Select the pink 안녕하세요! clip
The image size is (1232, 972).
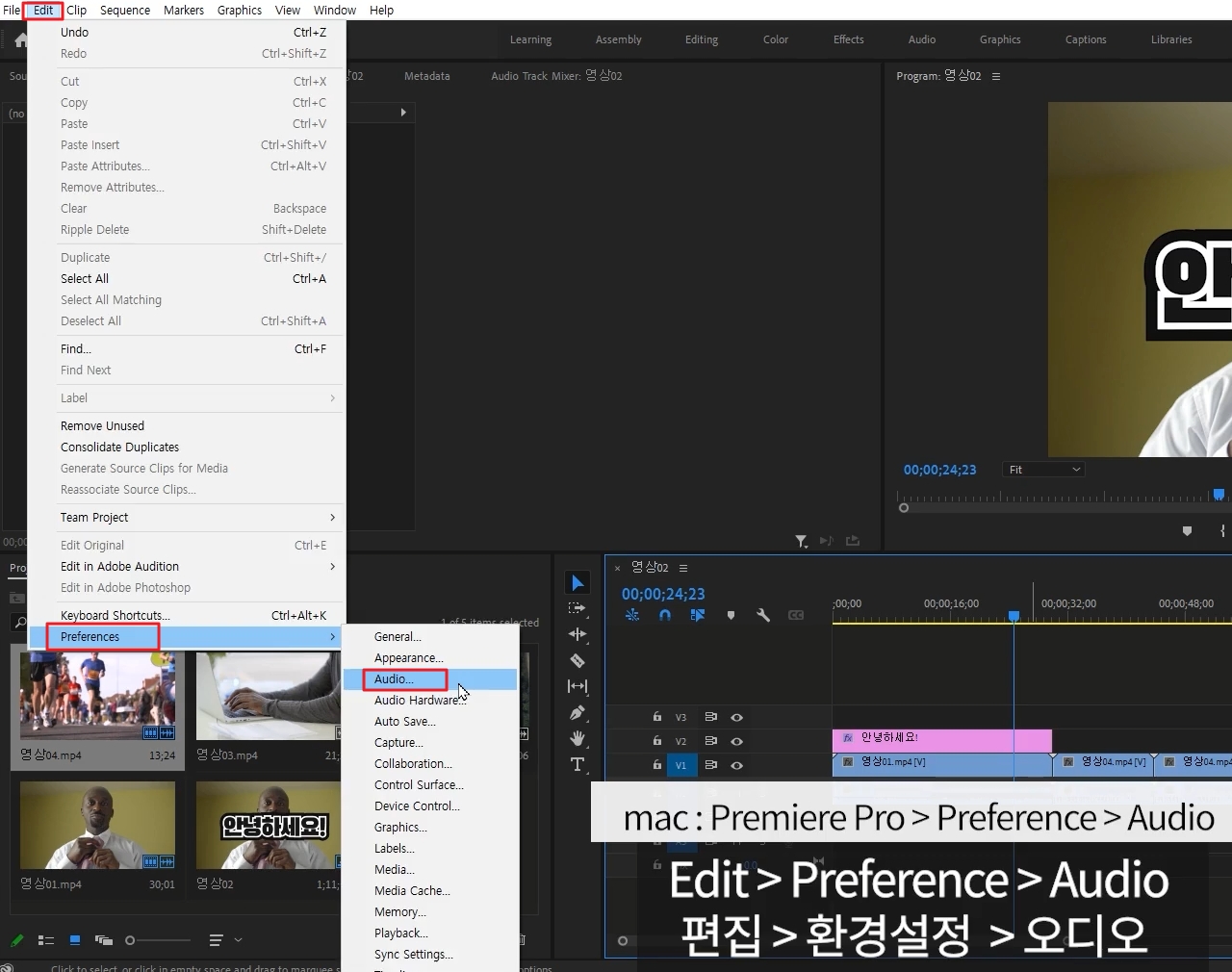click(941, 740)
